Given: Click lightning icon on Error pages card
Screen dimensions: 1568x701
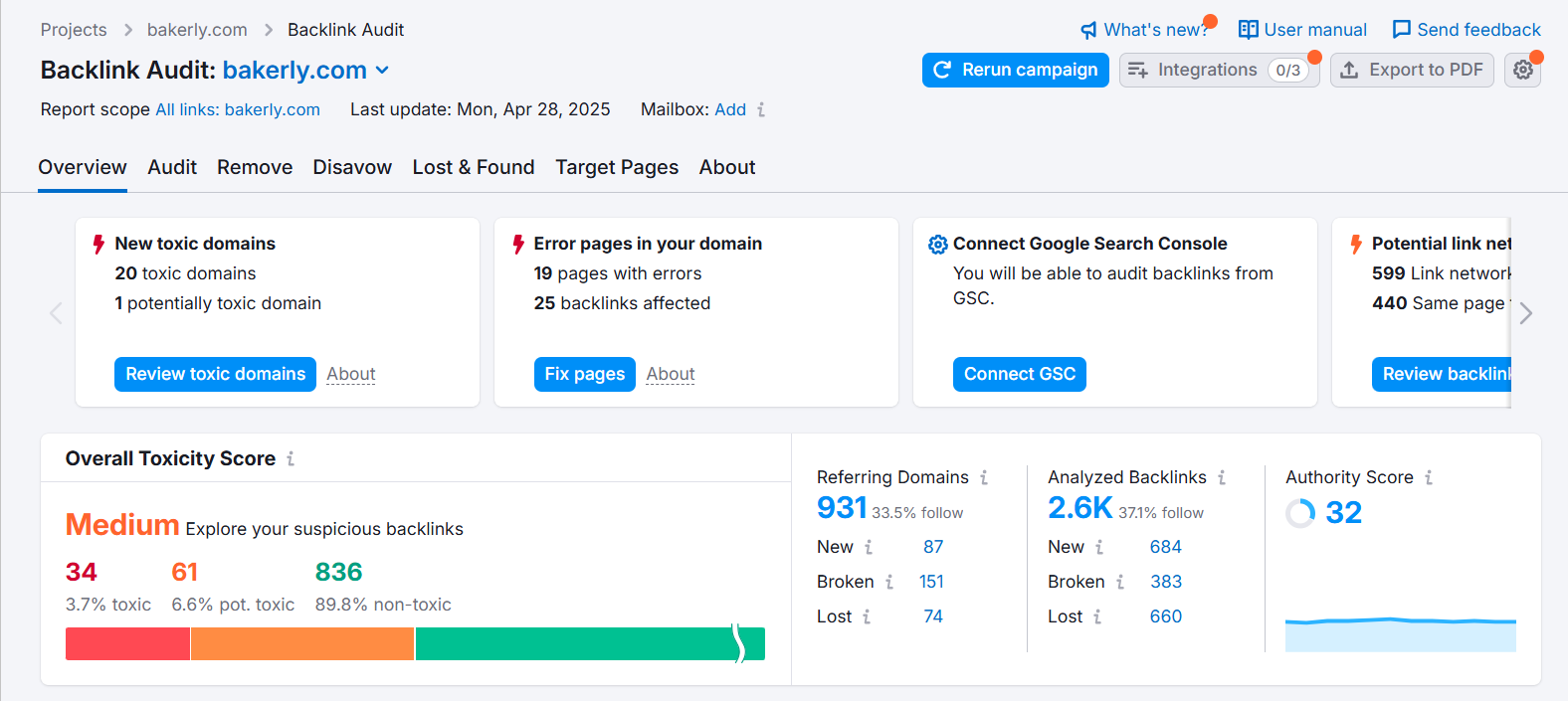Looking at the screenshot, I should pos(518,245).
